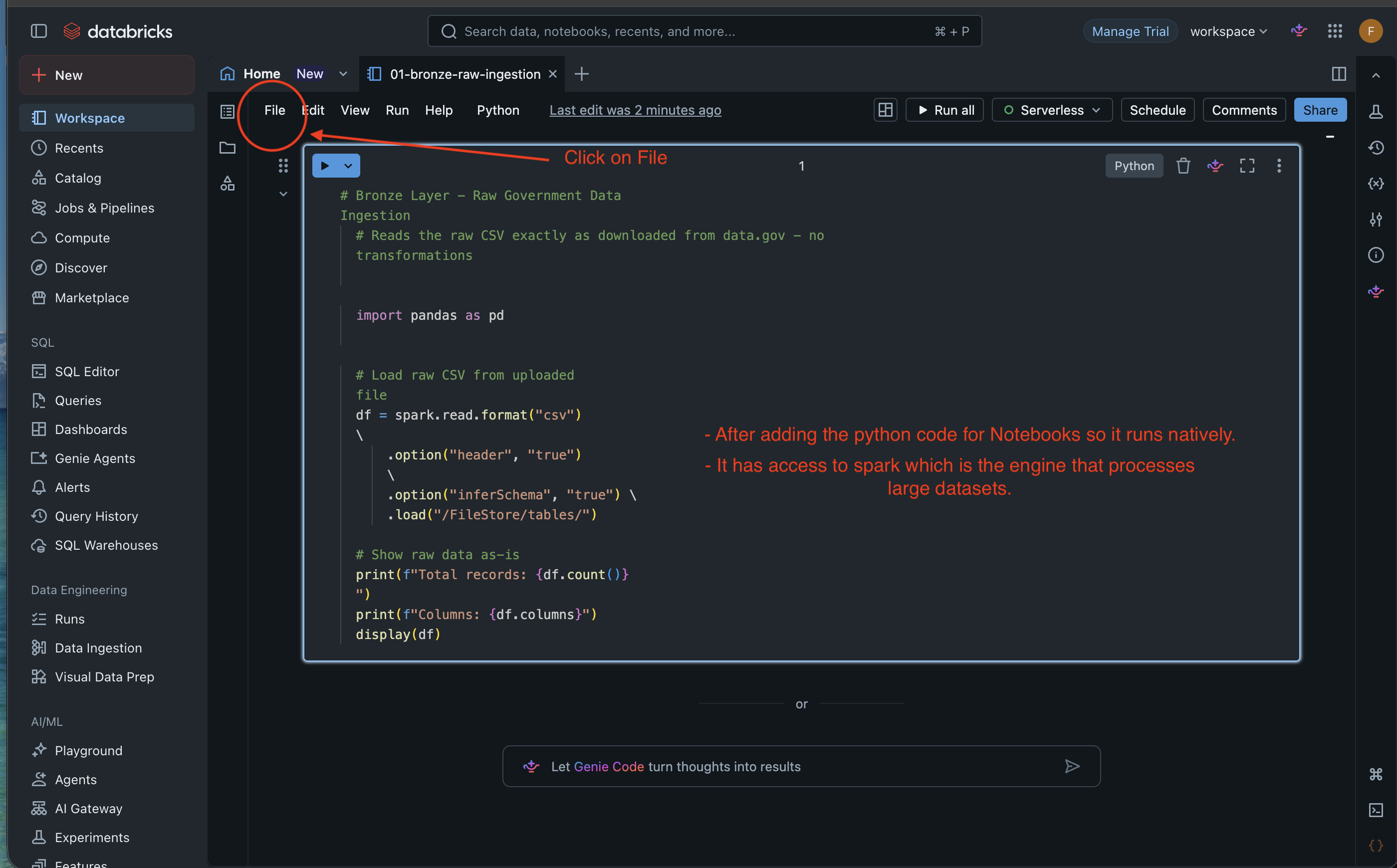Collapse cell 1 with the chevron
Screen dimensions: 1397x868
[x=283, y=194]
